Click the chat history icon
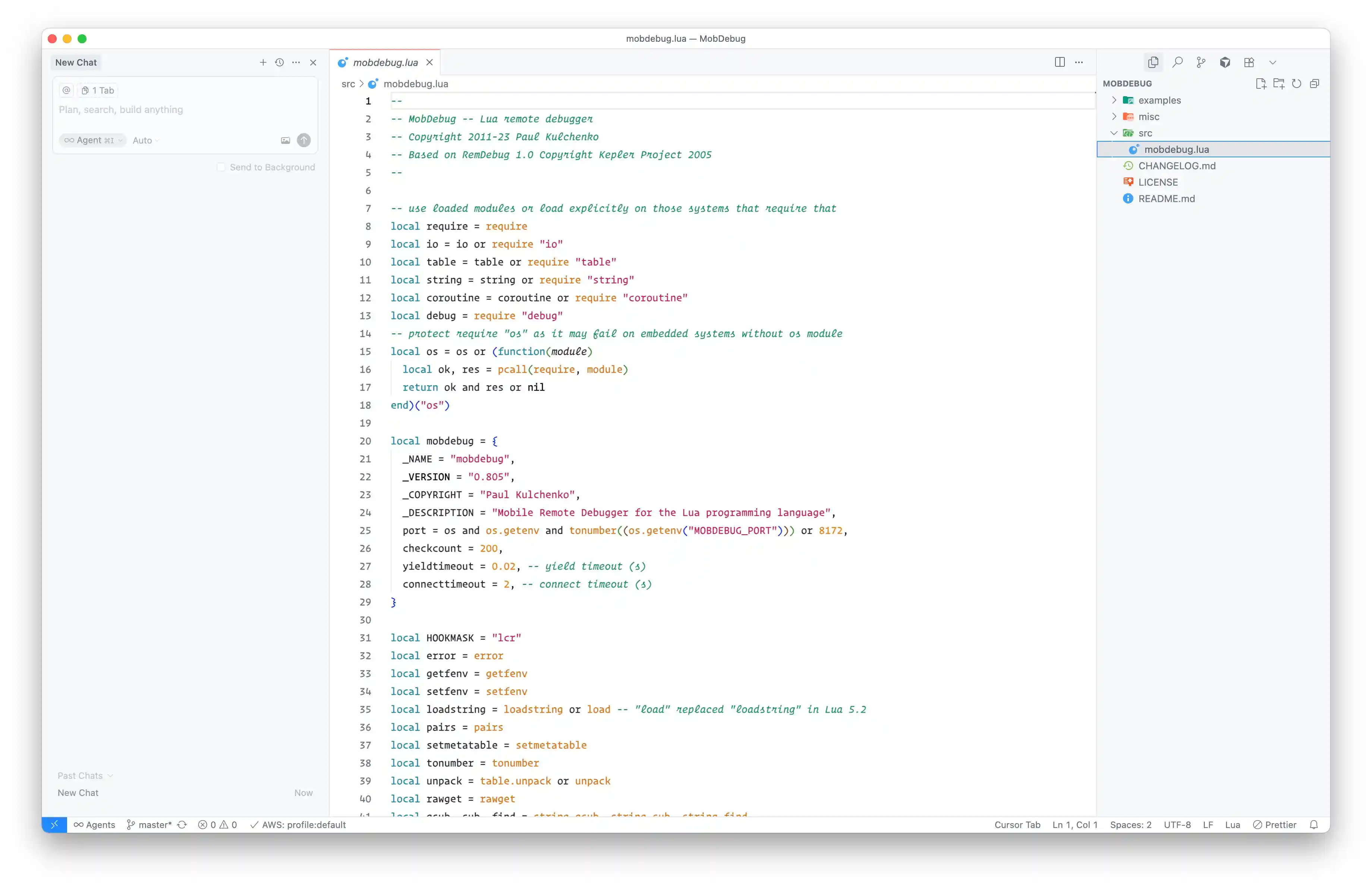 coord(280,62)
